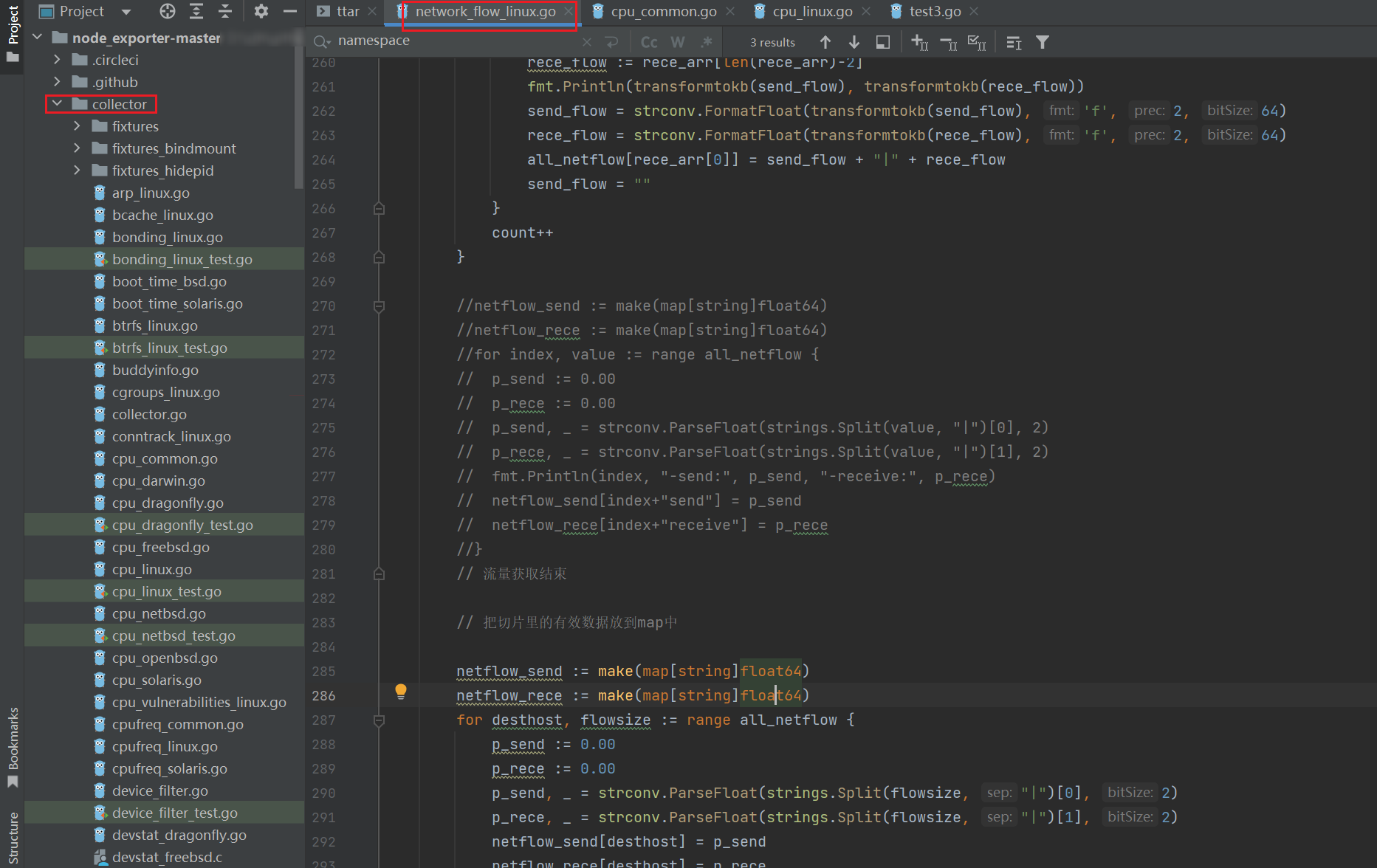Toggle multiline search mode icon
Screen dimensions: 1377x868
point(1014,43)
